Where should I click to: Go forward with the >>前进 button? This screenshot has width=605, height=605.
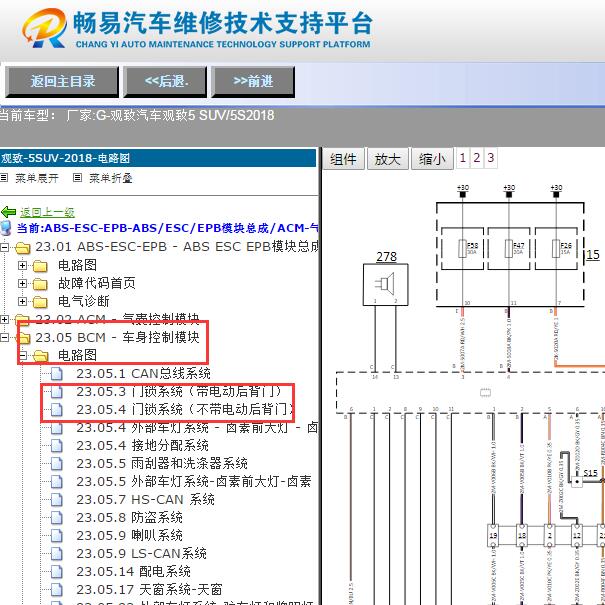click(253, 81)
